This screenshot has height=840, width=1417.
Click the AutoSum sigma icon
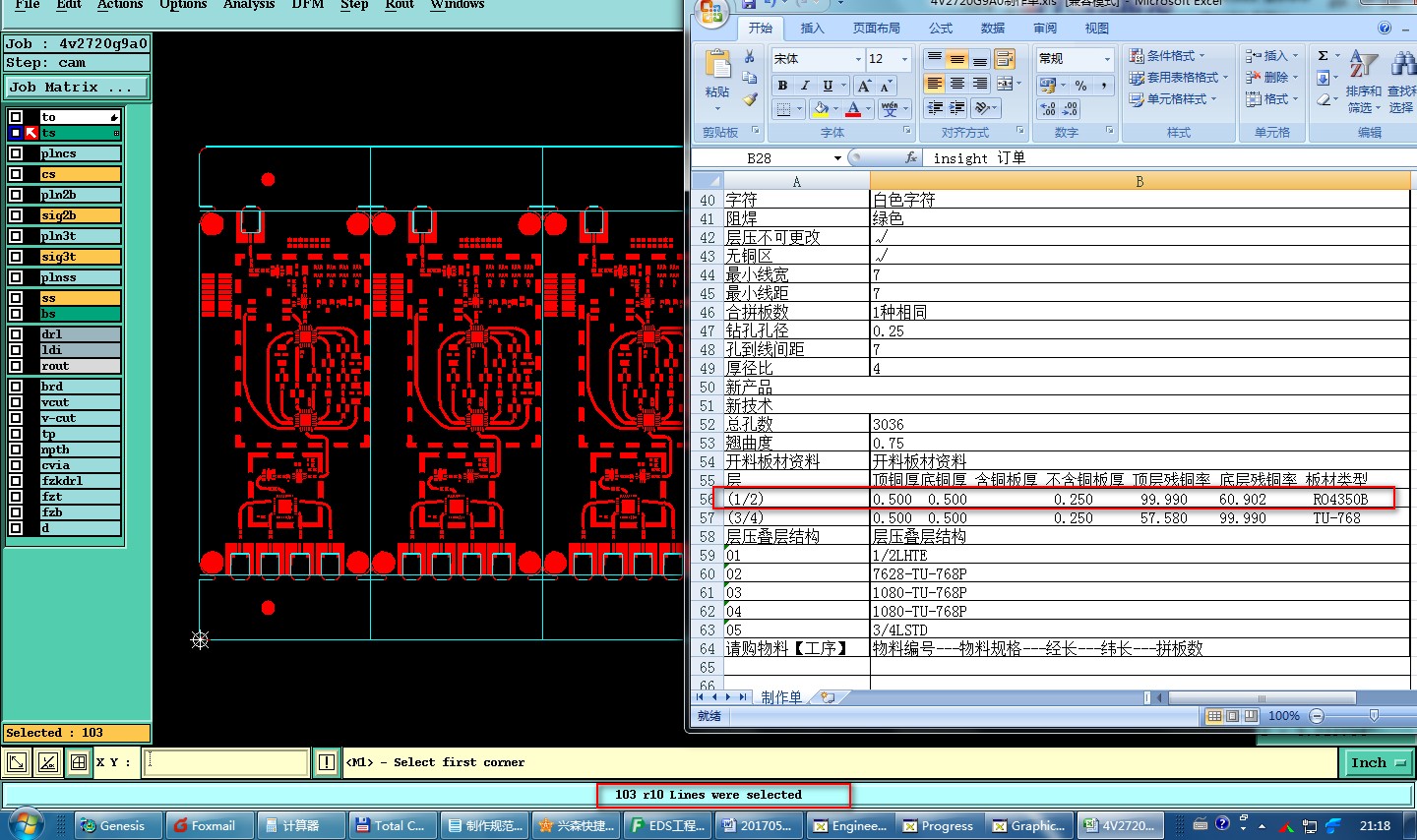click(1324, 56)
